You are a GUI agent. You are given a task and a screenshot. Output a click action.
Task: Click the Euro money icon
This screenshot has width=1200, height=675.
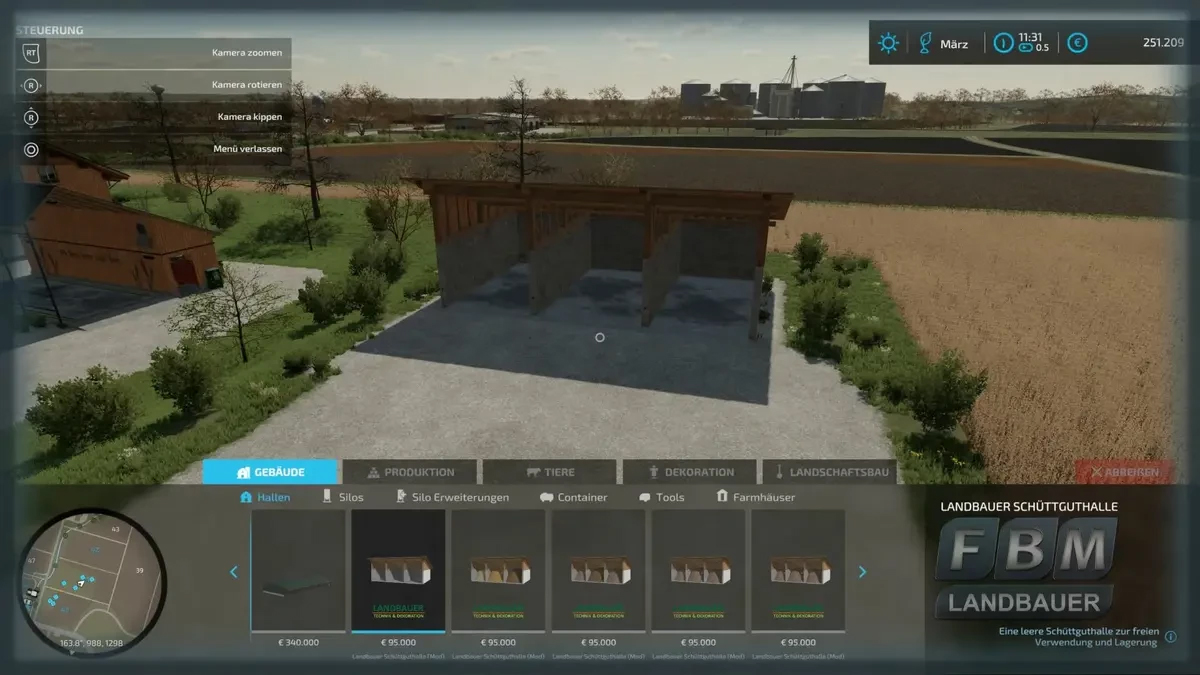1077,43
